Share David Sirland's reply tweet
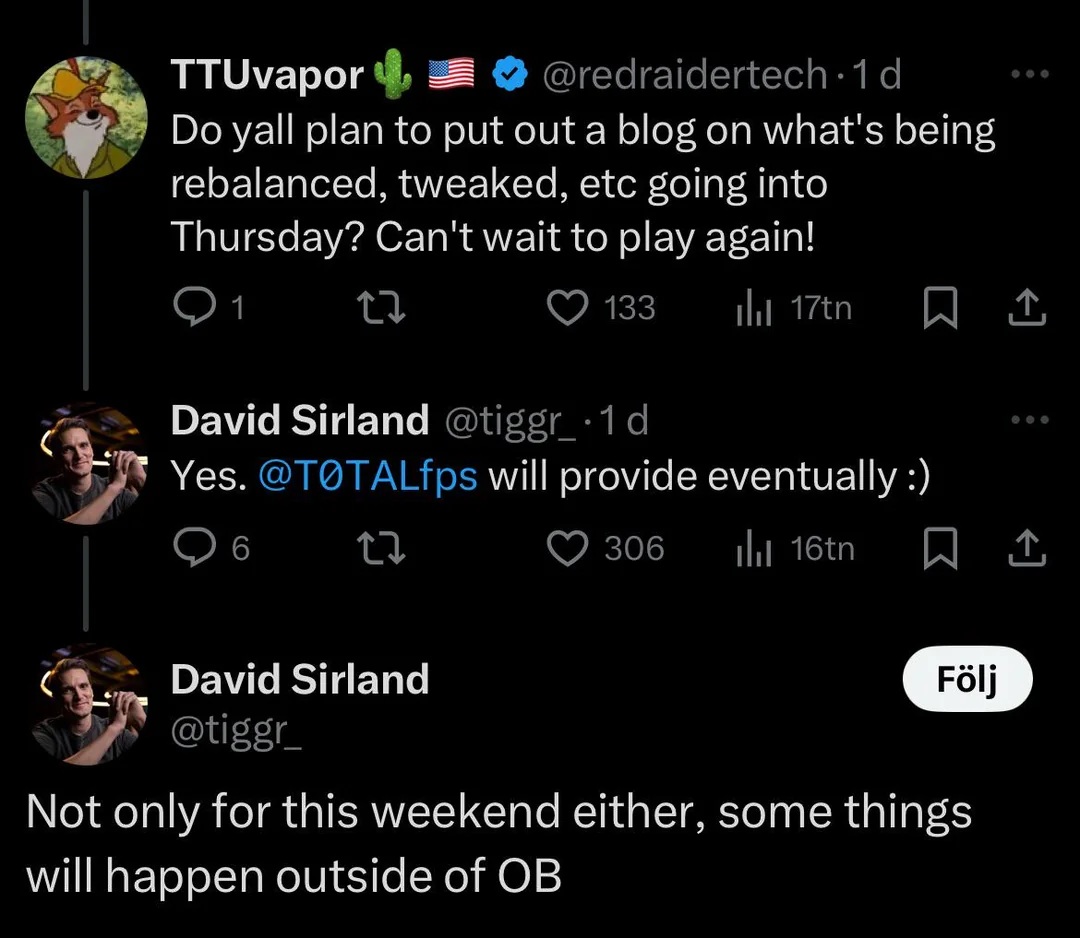This screenshot has width=1080, height=938. [1027, 548]
